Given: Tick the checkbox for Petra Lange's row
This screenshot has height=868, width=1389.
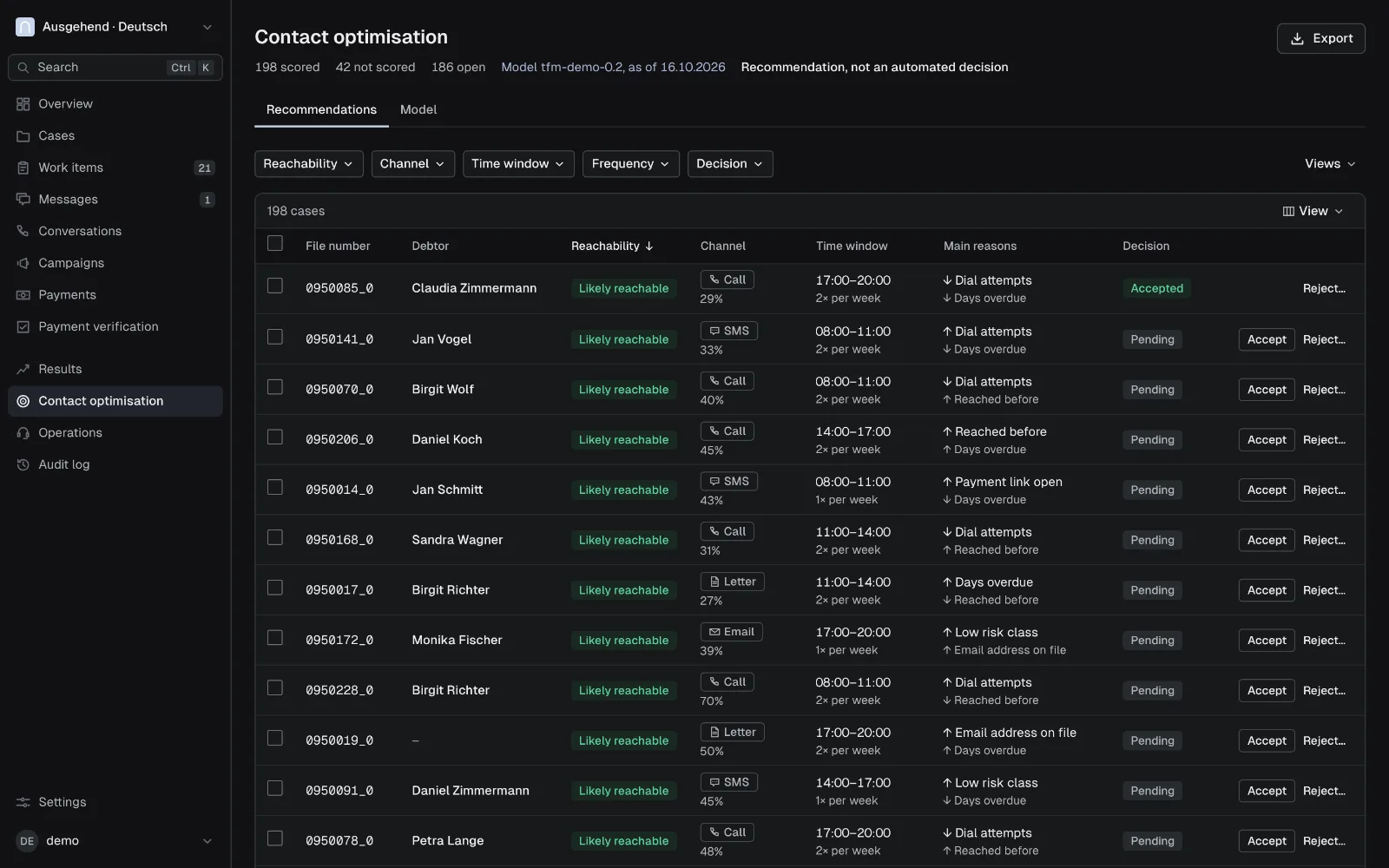Looking at the screenshot, I should pyautogui.click(x=275, y=838).
